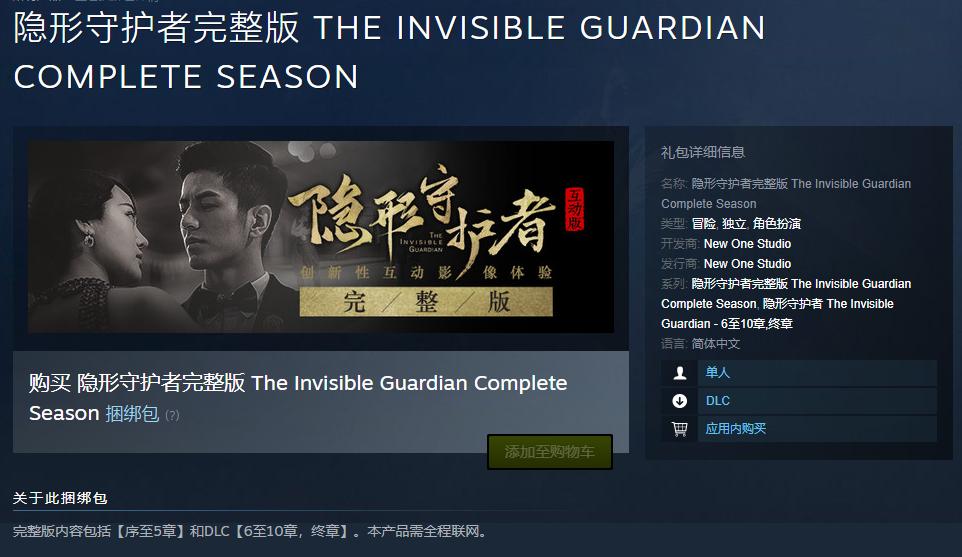Screen dimensions: 962x557
Task: Click the bundle question mark help icon
Action: [172, 415]
